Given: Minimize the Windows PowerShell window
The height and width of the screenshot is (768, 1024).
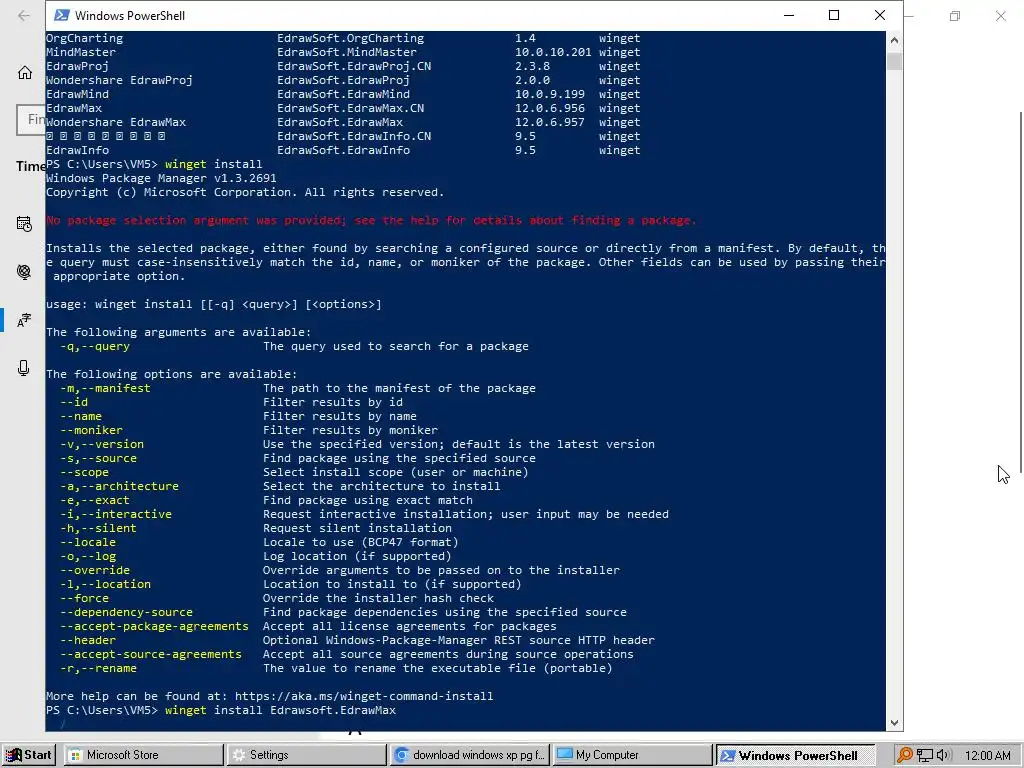Looking at the screenshot, I should [x=789, y=15].
